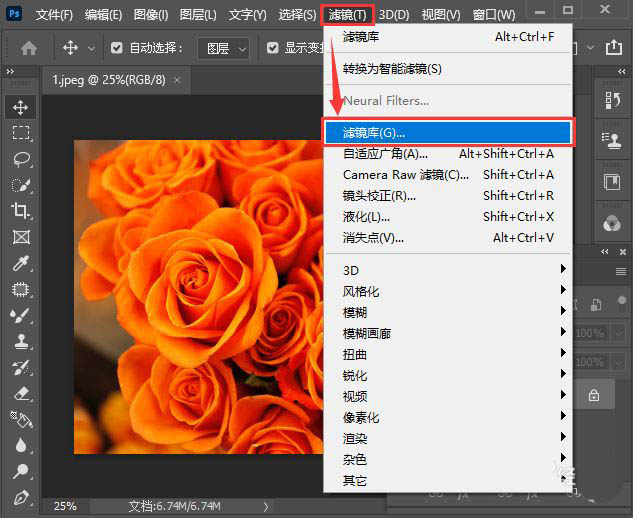Viewport: 633px width, 518px height.
Task: Expand the 模糊画廊 filter submenu
Action: point(448,333)
